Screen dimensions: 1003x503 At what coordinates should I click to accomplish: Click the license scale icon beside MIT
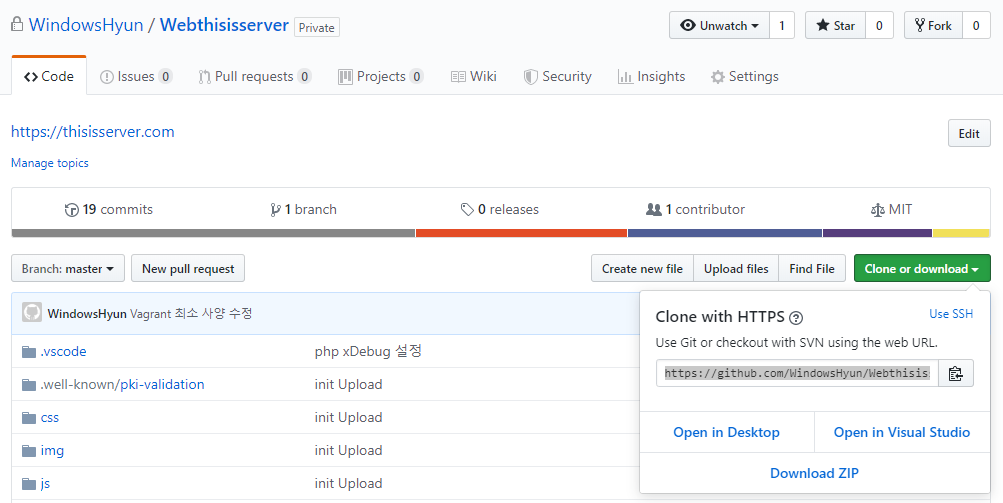(x=878, y=210)
